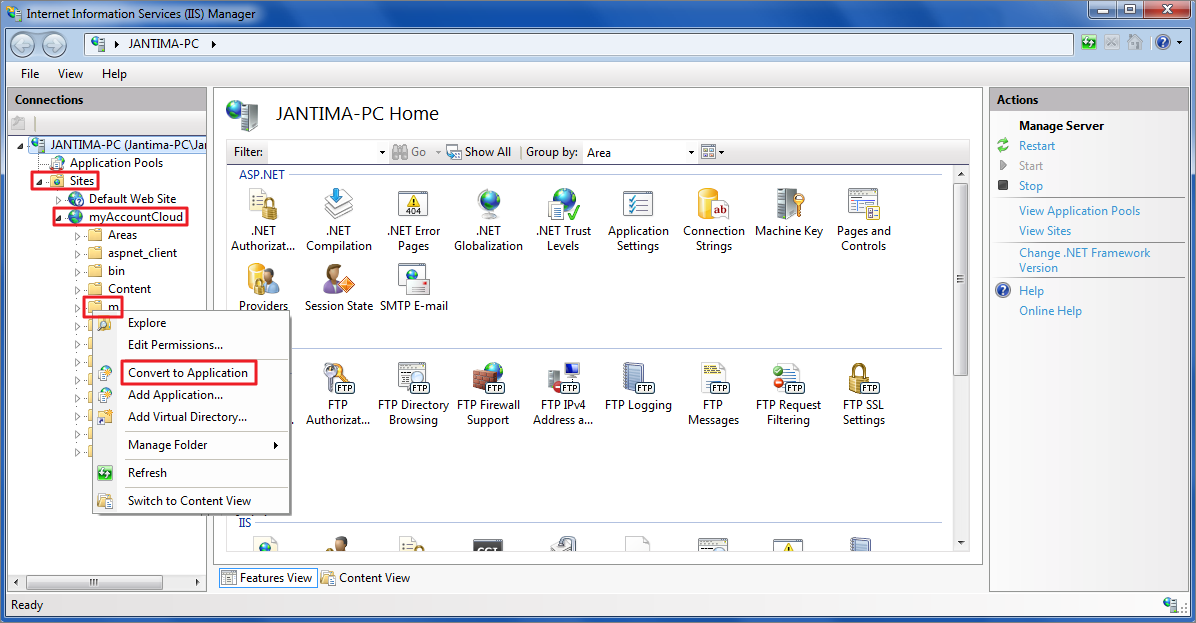The image size is (1196, 623).
Task: Click the View Sites action link
Action: 1045,231
